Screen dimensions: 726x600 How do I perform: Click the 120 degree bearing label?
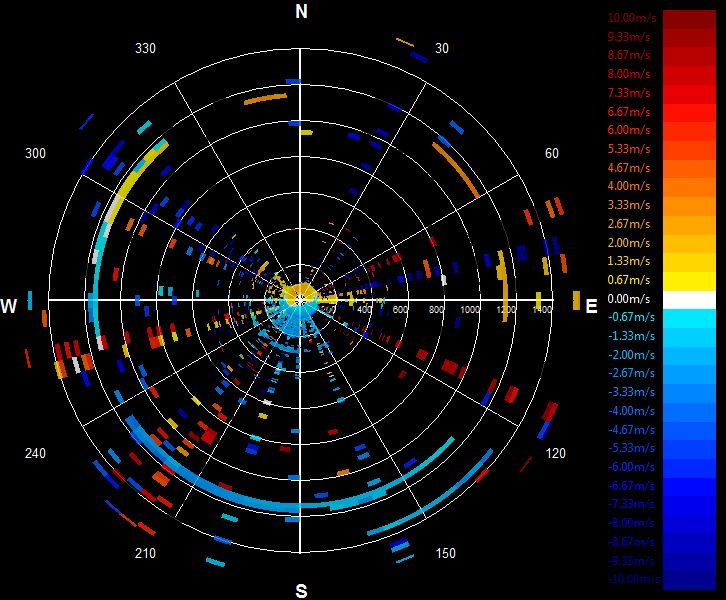[556, 453]
